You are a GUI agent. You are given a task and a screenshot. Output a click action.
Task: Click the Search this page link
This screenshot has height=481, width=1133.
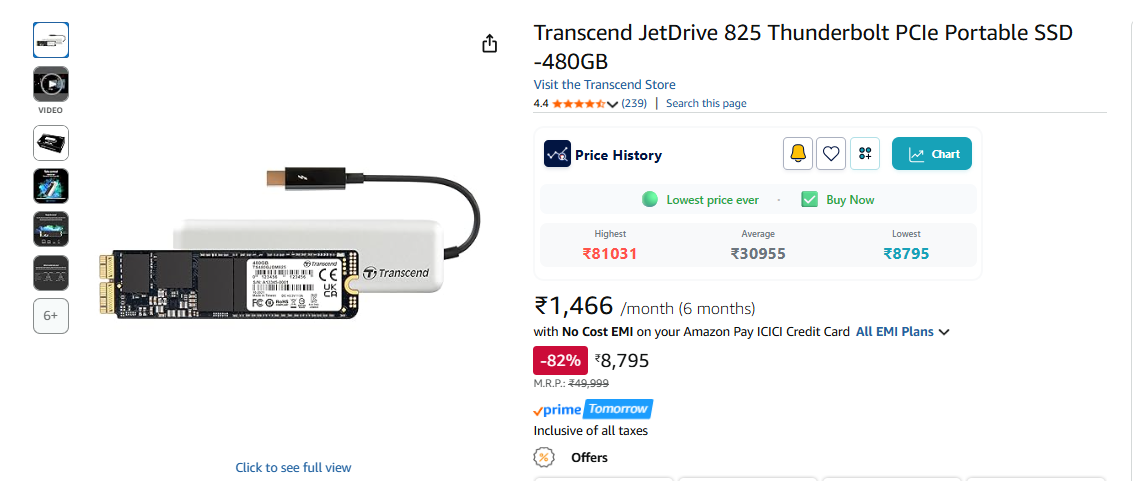tap(705, 103)
